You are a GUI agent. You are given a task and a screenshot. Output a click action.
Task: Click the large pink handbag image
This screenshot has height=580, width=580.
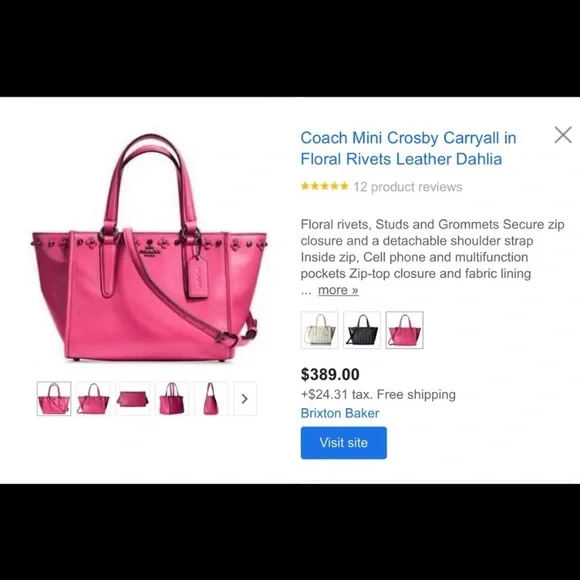(149, 248)
